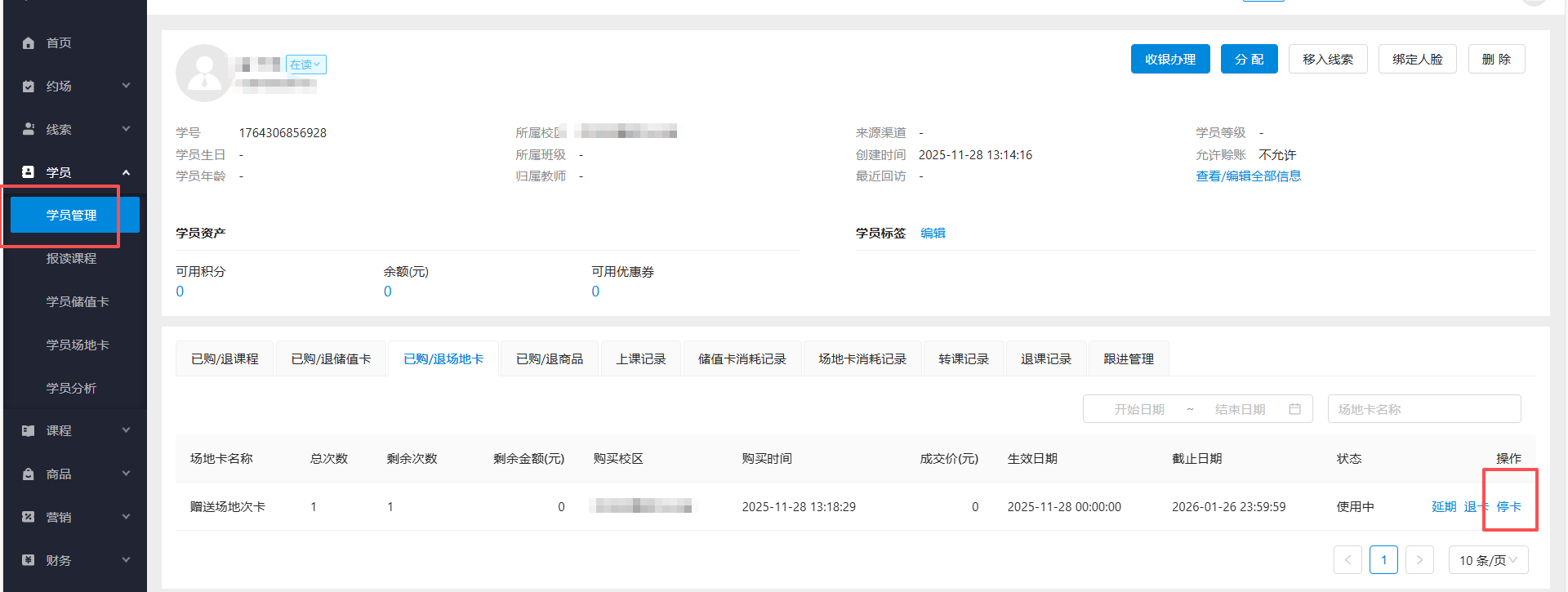Click the student avatar picture
Viewport: 1568px width, 592px height.
pyautogui.click(x=204, y=73)
